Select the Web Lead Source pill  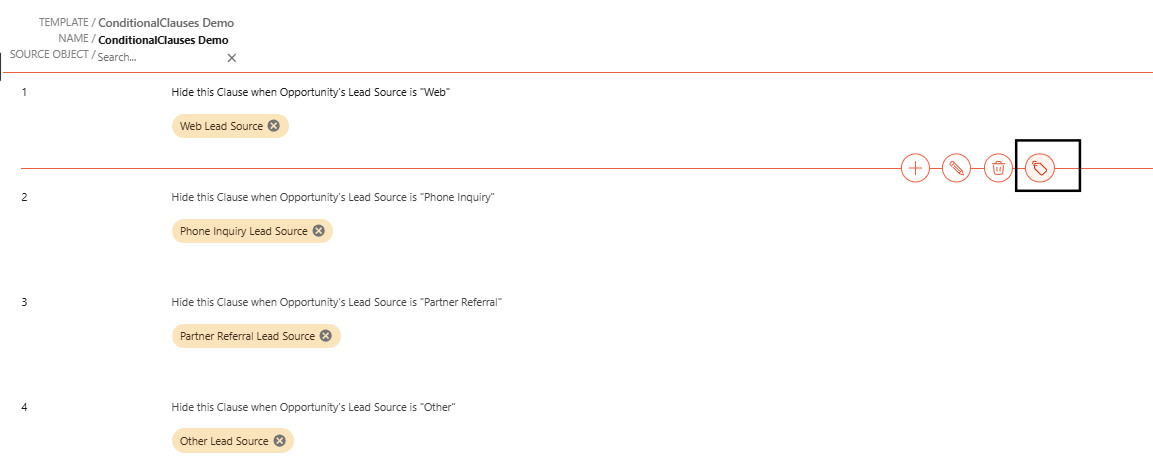coord(230,126)
